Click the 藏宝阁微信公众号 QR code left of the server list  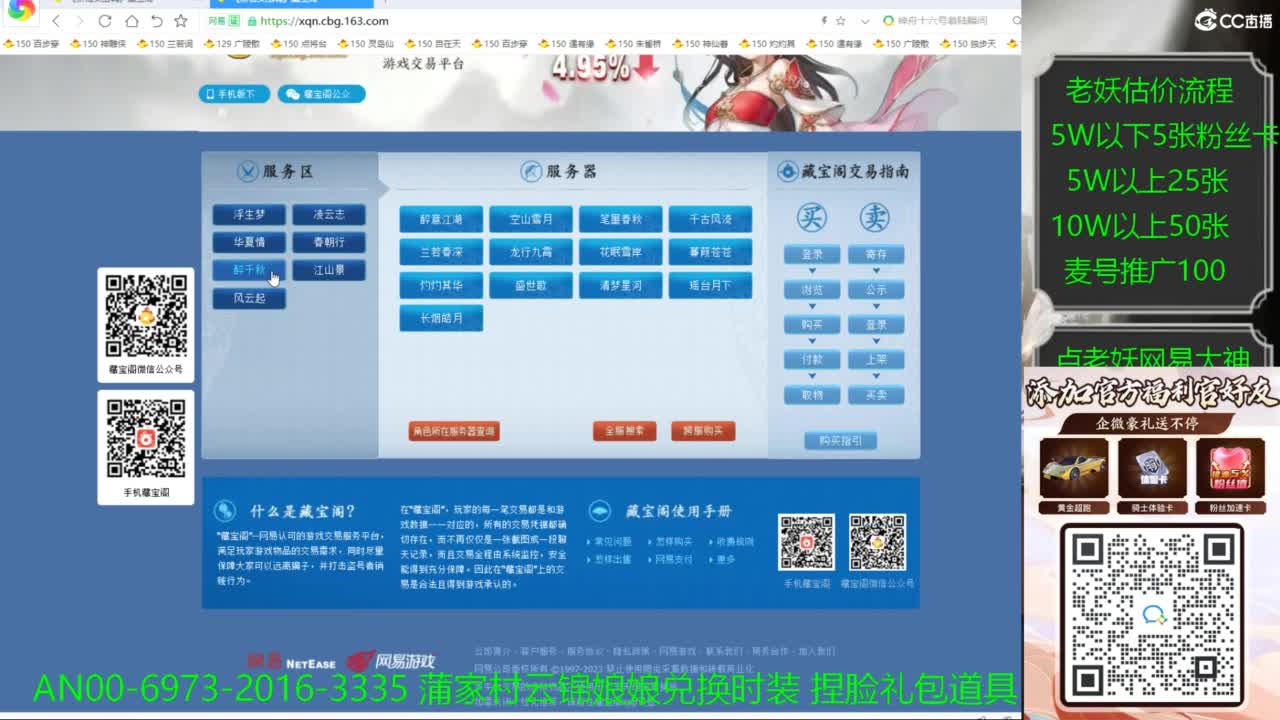click(146, 316)
